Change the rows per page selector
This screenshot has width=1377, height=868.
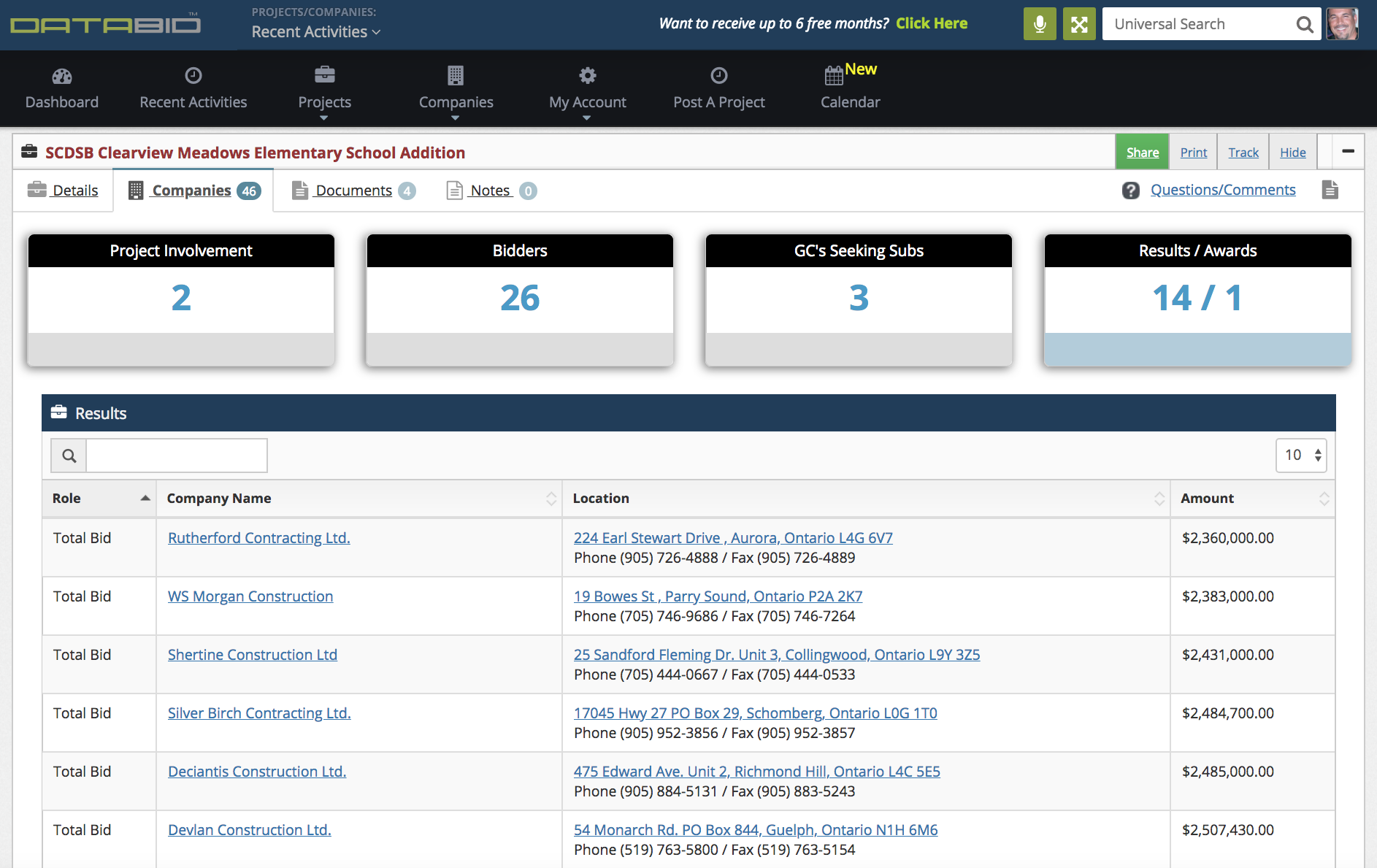coord(1301,456)
